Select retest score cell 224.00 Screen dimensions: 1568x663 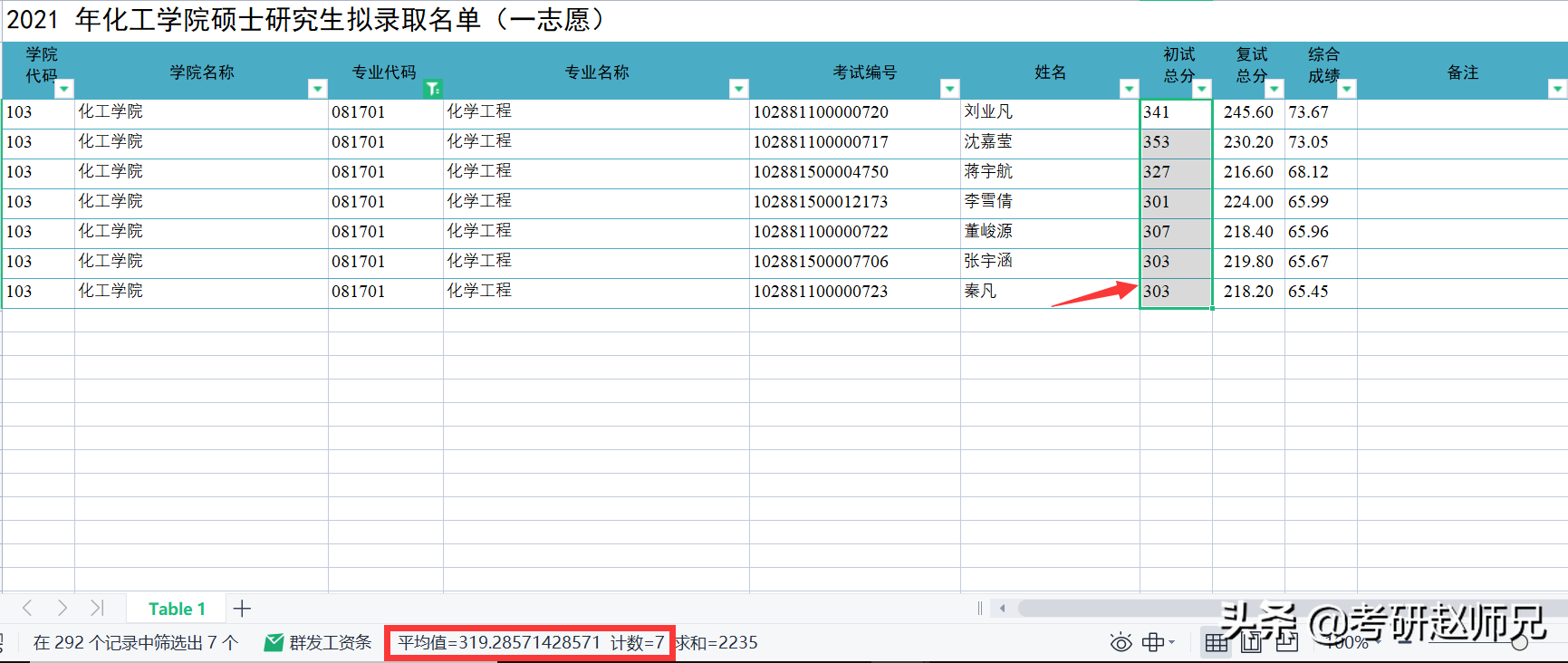[x=1248, y=202]
